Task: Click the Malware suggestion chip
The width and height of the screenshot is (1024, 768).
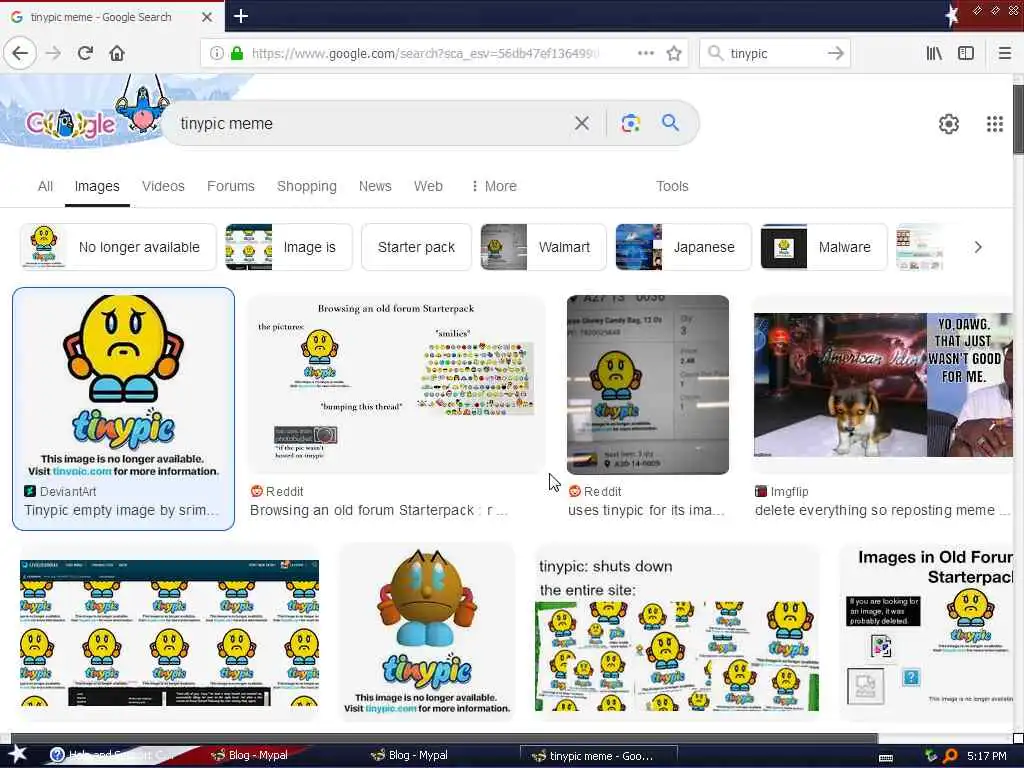Action: click(x=824, y=247)
